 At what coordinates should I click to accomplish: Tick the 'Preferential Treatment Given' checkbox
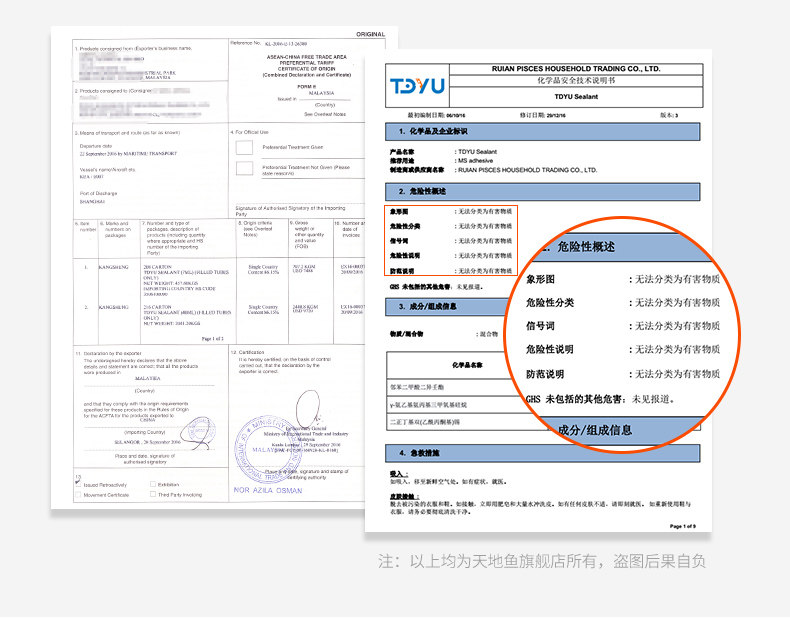(x=244, y=148)
